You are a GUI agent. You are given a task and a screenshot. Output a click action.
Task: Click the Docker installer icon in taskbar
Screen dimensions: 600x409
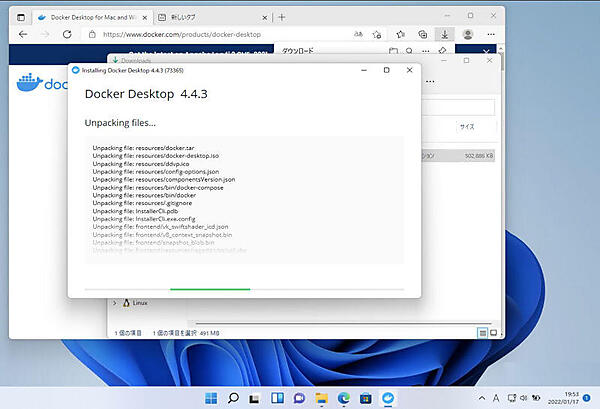[x=389, y=397]
